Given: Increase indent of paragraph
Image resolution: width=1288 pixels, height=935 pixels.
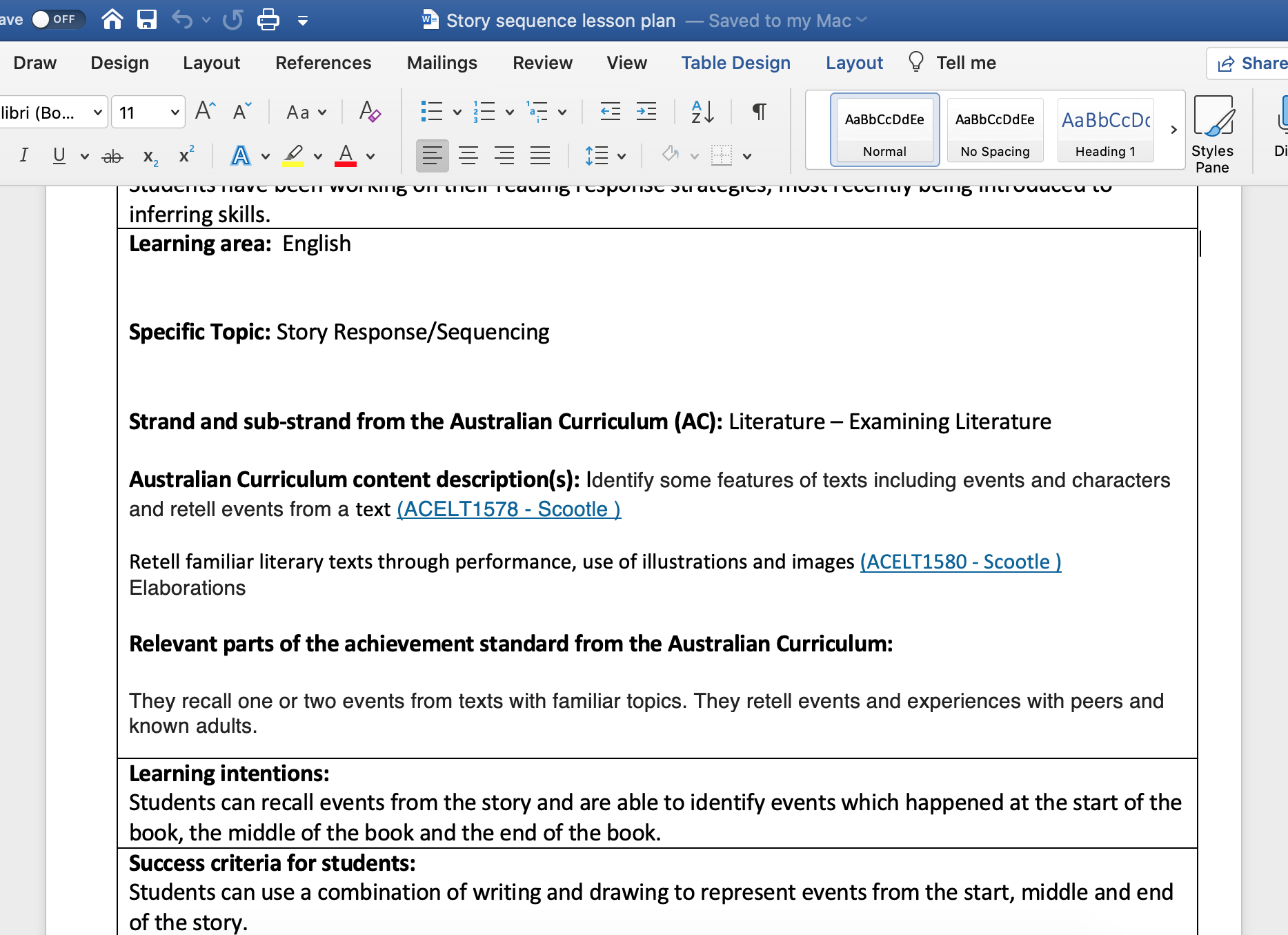Looking at the screenshot, I should pos(646,111).
